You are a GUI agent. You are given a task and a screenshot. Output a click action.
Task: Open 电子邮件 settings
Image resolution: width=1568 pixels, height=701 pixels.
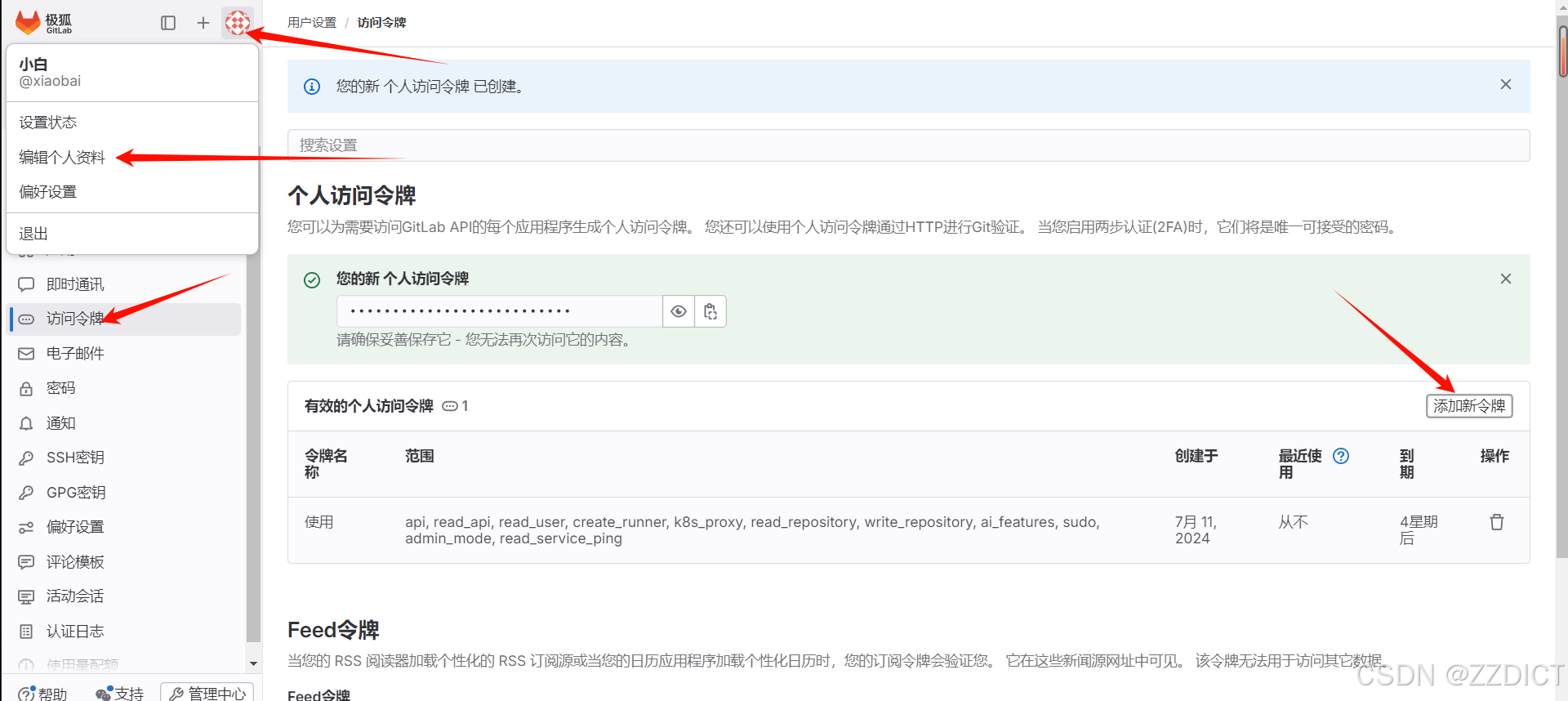tap(126, 354)
